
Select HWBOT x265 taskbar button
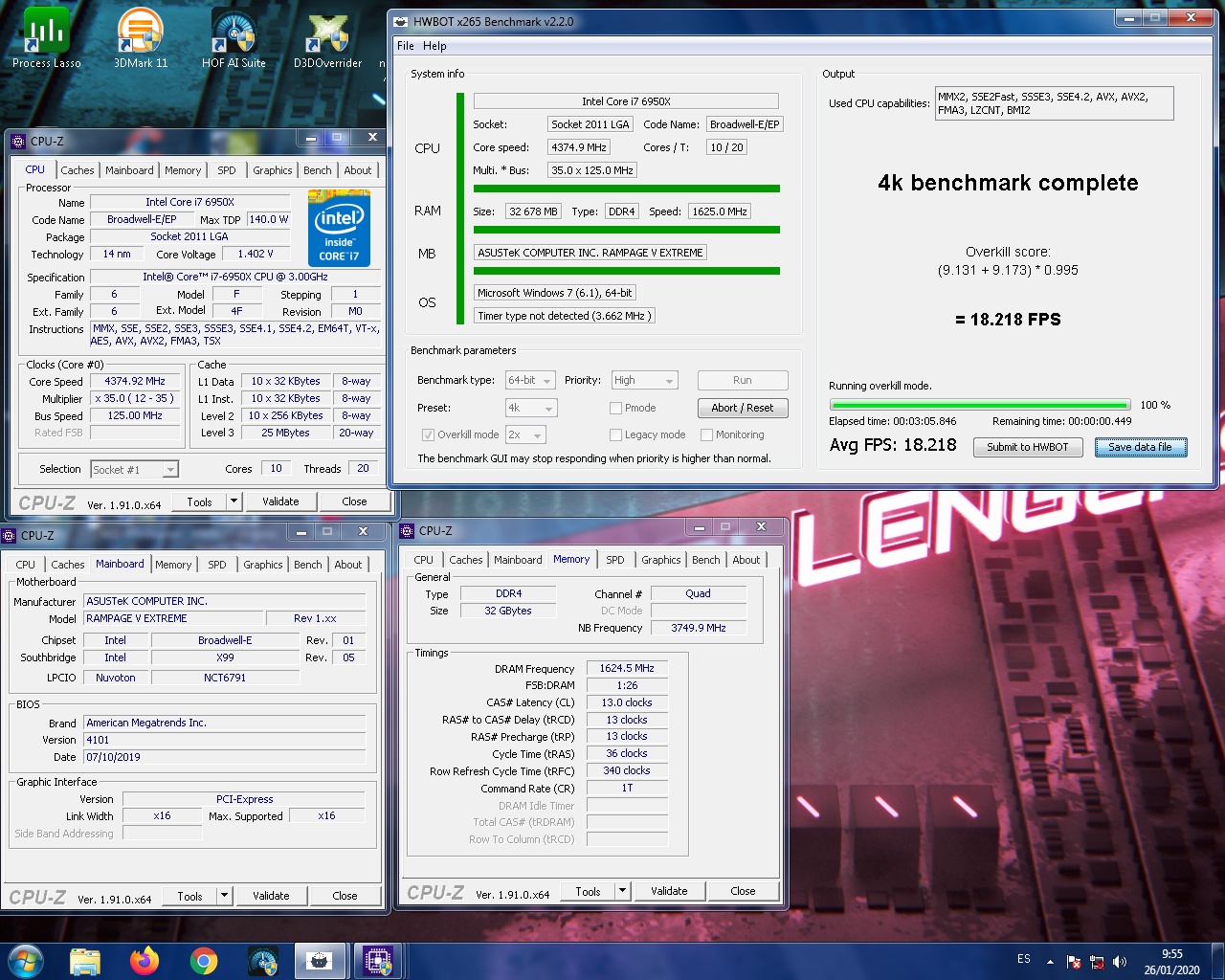tap(319, 960)
